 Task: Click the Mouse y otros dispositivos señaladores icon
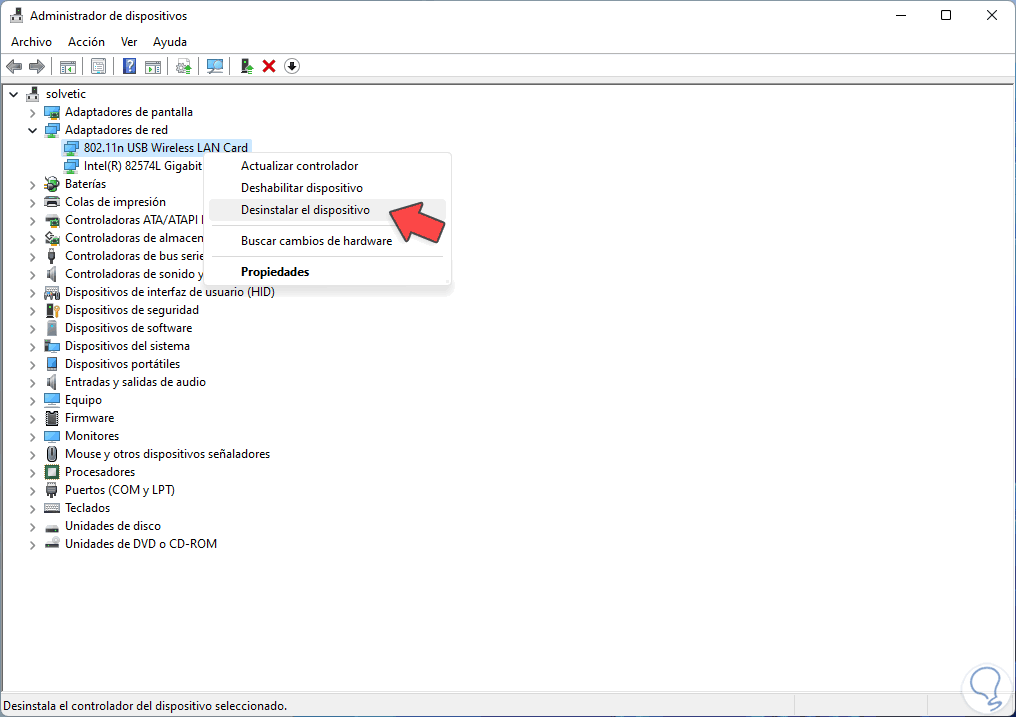coord(52,454)
